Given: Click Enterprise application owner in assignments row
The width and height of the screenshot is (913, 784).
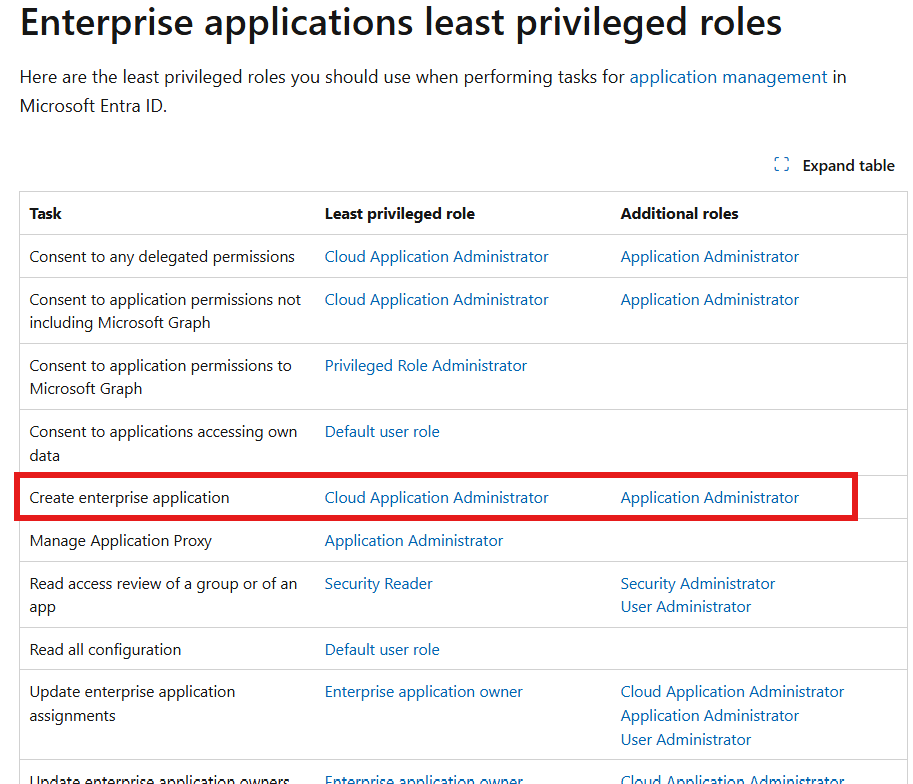Looking at the screenshot, I should pos(423,691).
